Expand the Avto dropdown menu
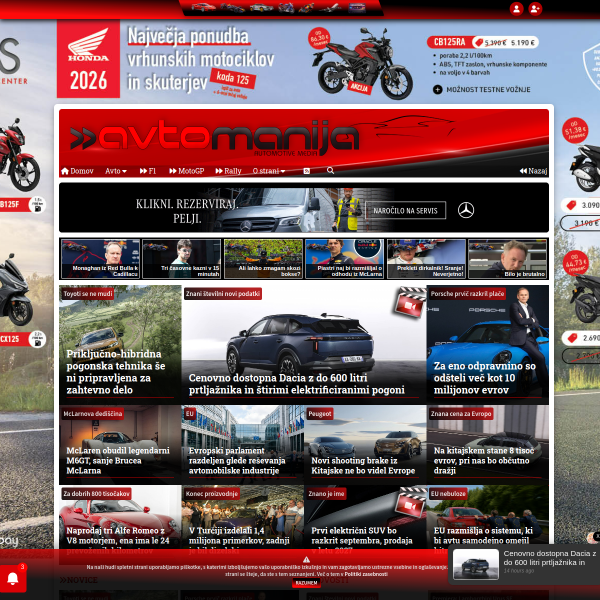Image resolution: width=600 pixels, height=600 pixels. pos(116,171)
